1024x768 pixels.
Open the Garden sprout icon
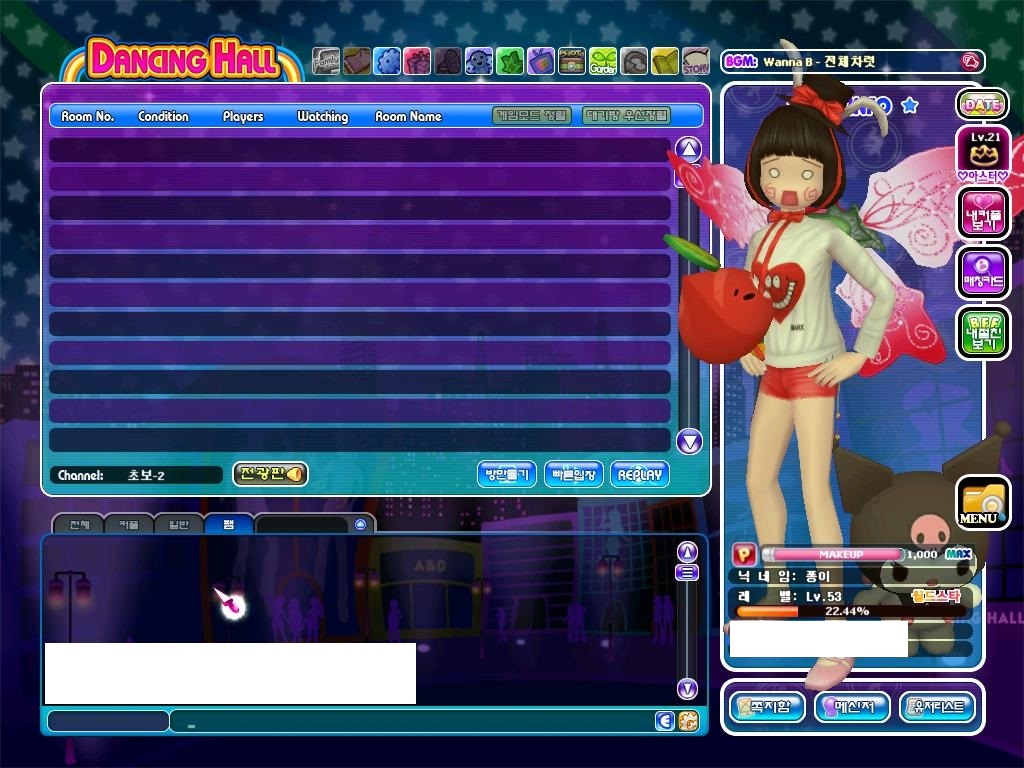click(602, 61)
